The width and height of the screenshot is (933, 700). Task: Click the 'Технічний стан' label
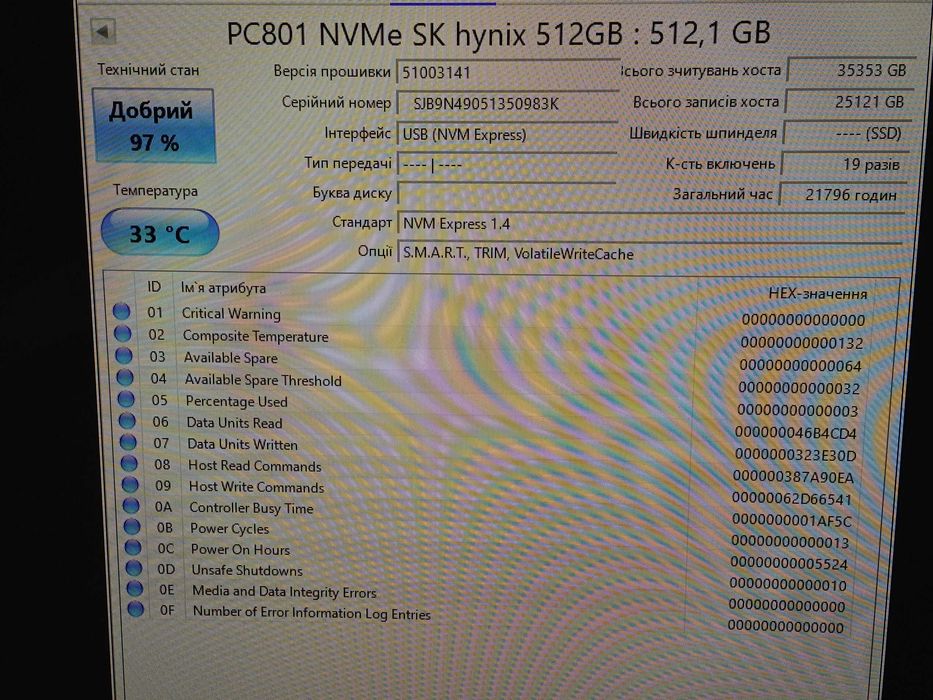148,70
